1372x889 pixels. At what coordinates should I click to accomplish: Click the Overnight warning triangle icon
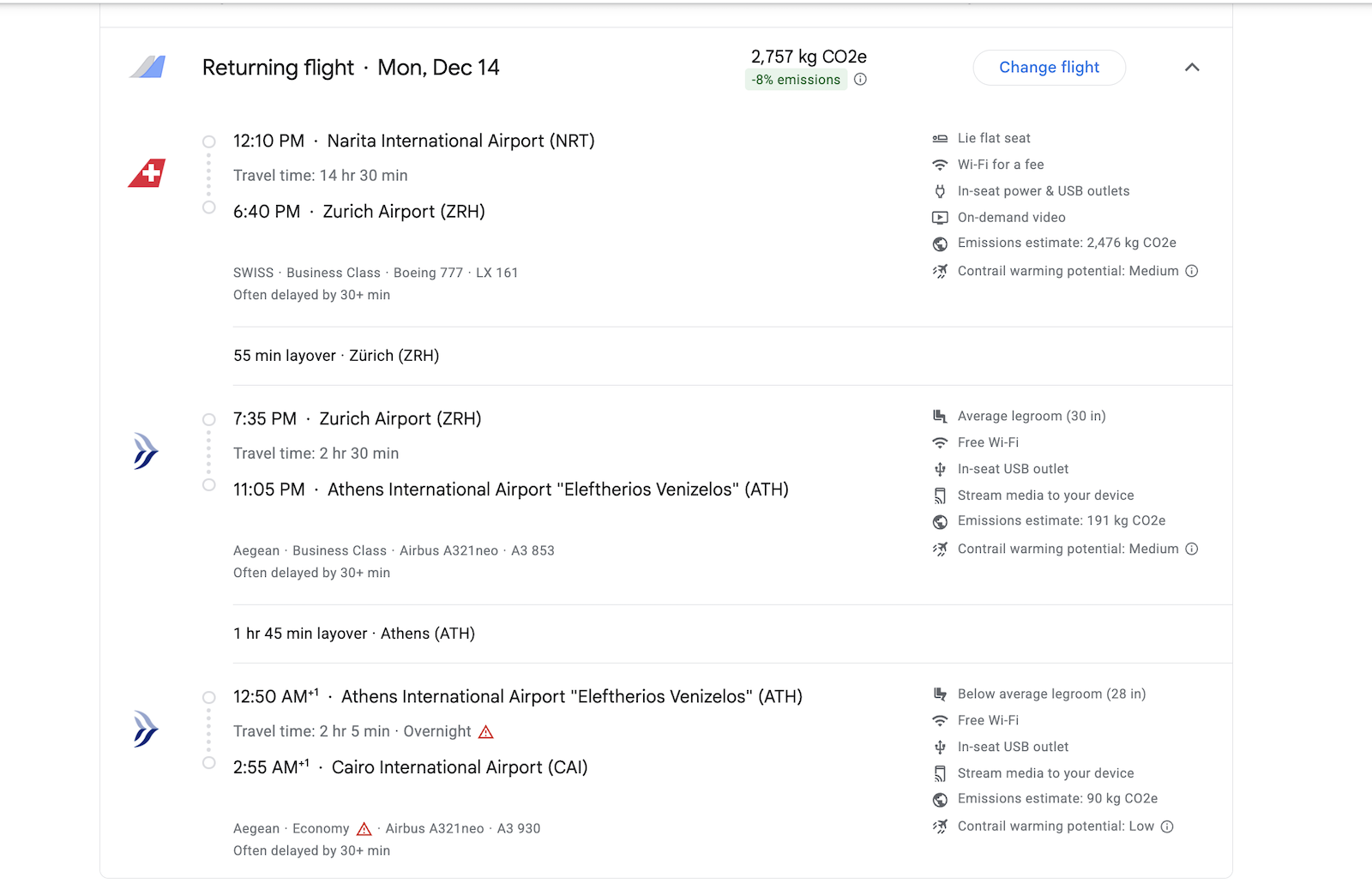point(486,732)
